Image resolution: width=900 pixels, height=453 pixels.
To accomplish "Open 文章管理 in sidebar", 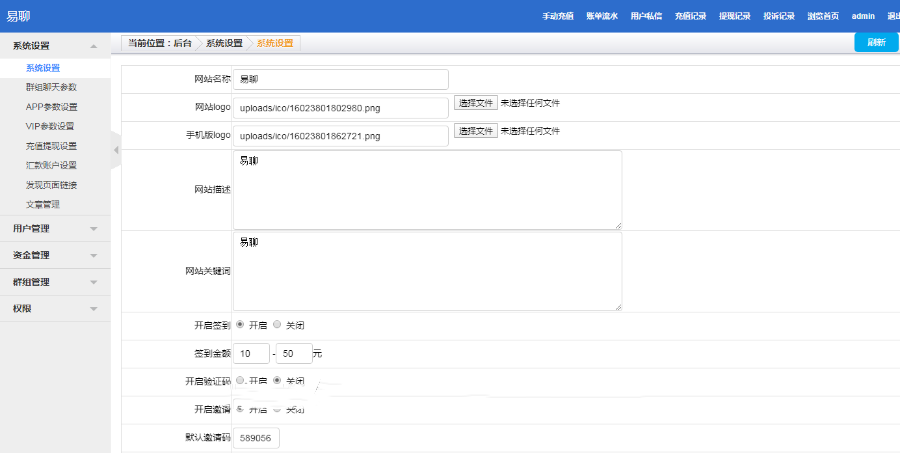I will [x=43, y=204].
